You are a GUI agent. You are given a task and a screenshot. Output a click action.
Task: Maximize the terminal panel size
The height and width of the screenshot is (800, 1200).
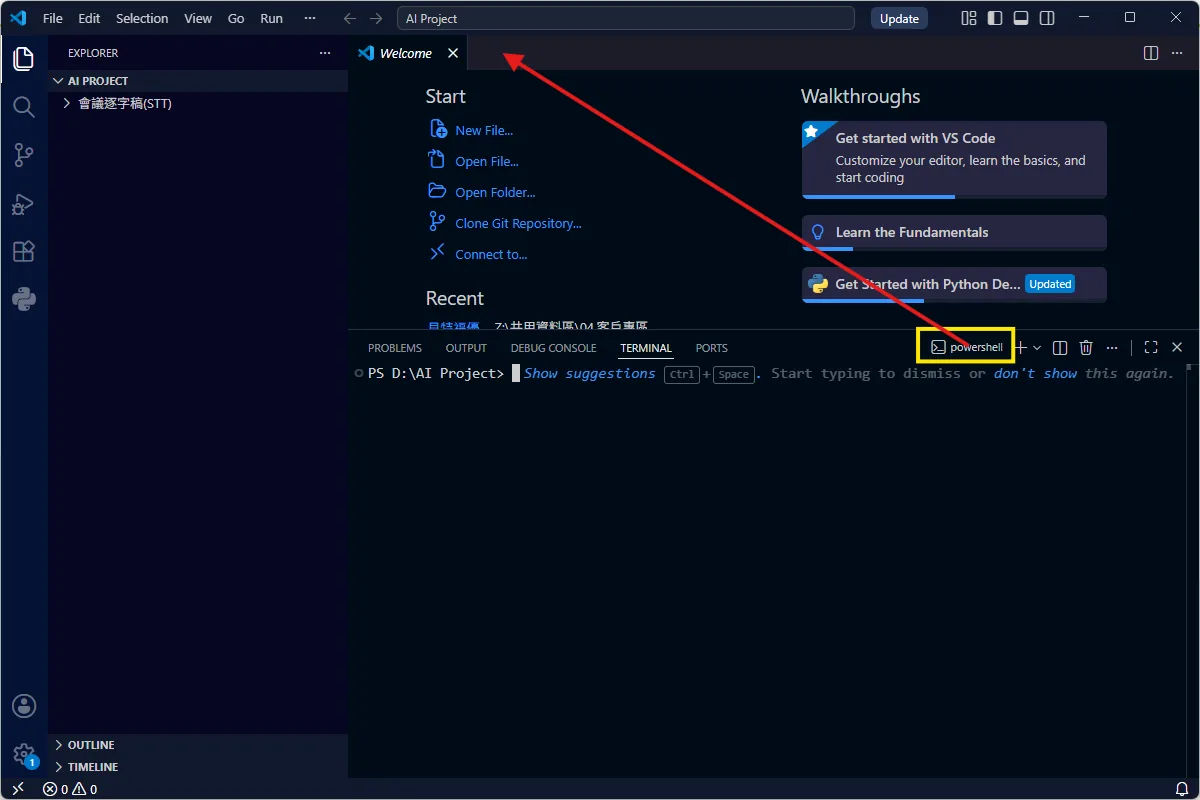1151,347
